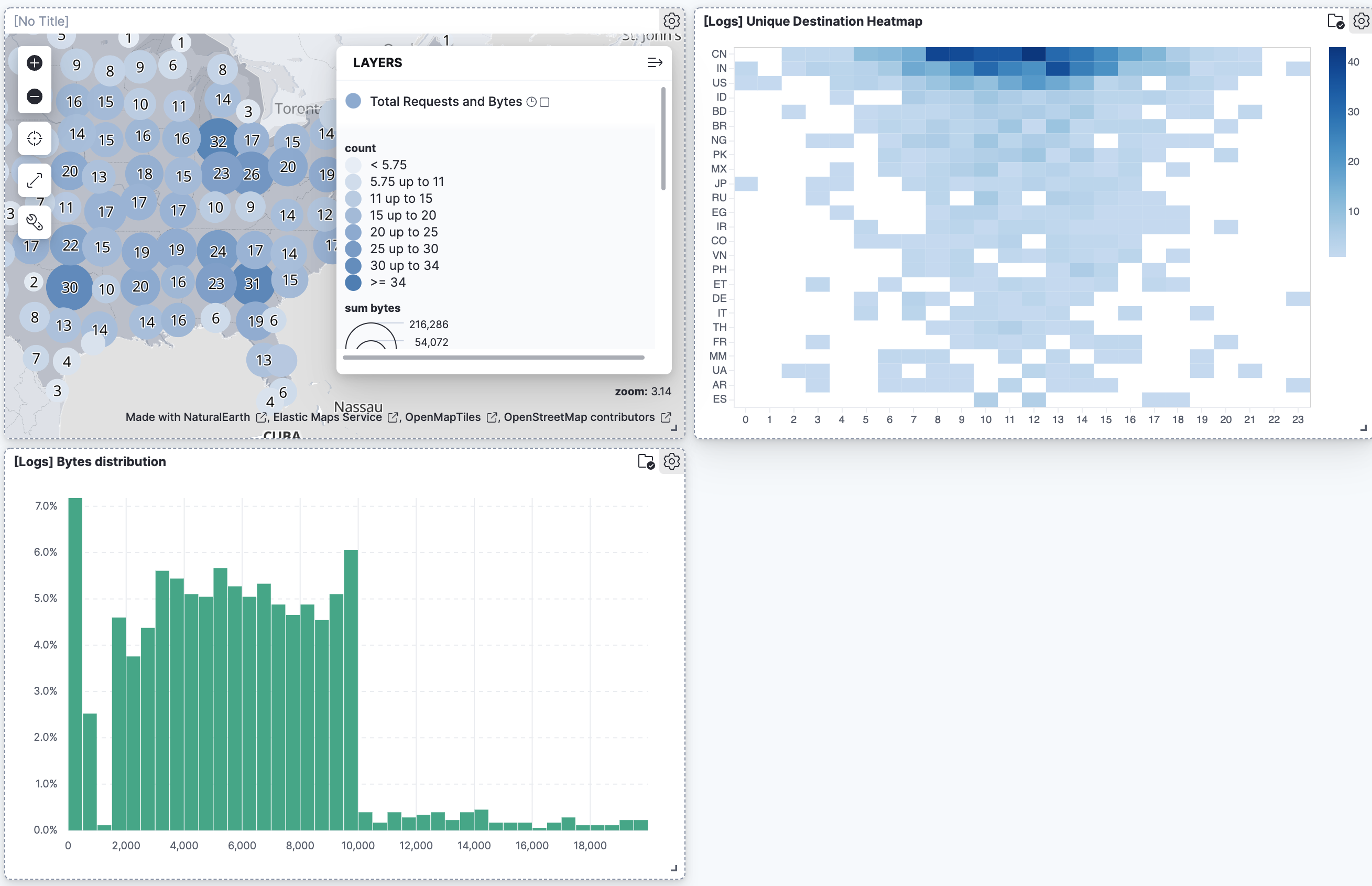This screenshot has width=1372, height=886.
Task: Collapse the Layers flyout panel
Action: [654, 63]
